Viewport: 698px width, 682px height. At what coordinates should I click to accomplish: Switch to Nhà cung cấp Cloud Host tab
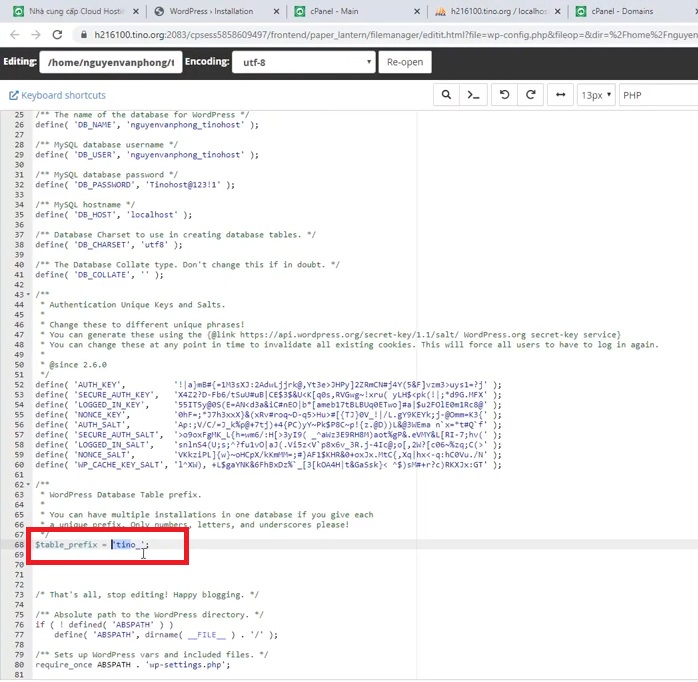[76, 11]
